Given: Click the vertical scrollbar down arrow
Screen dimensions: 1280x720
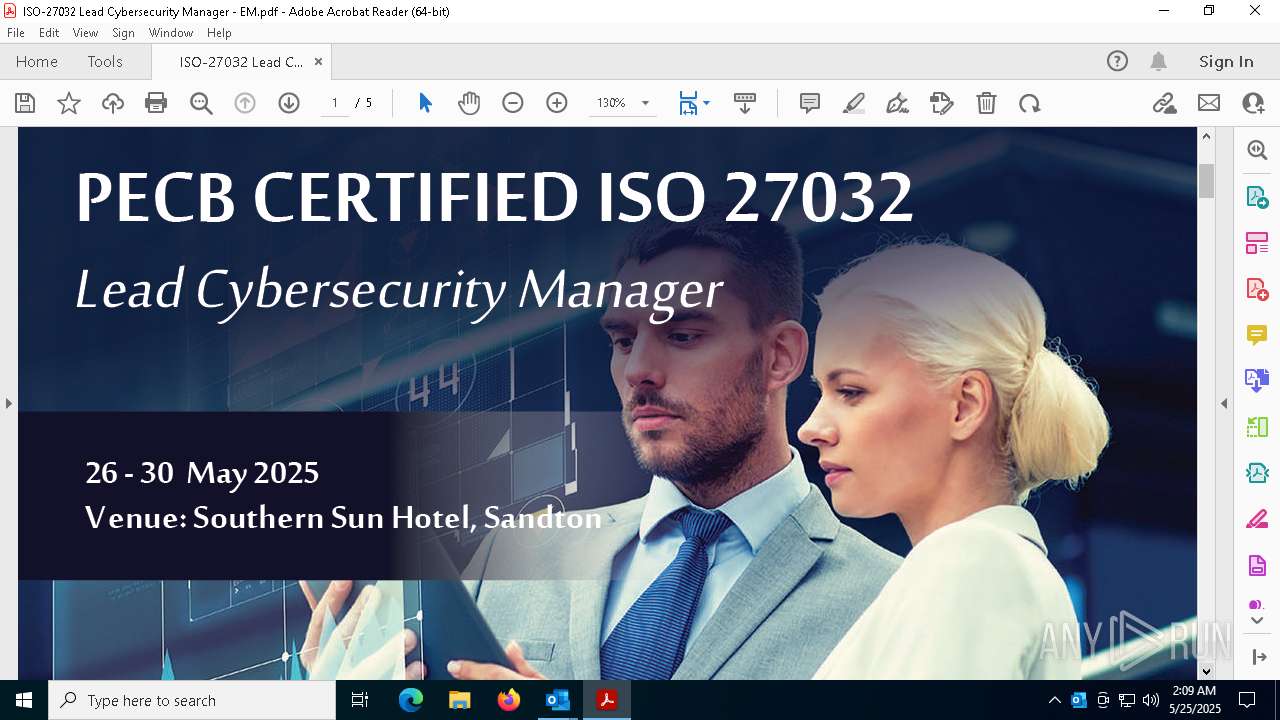Looking at the screenshot, I should pos(1206,671).
